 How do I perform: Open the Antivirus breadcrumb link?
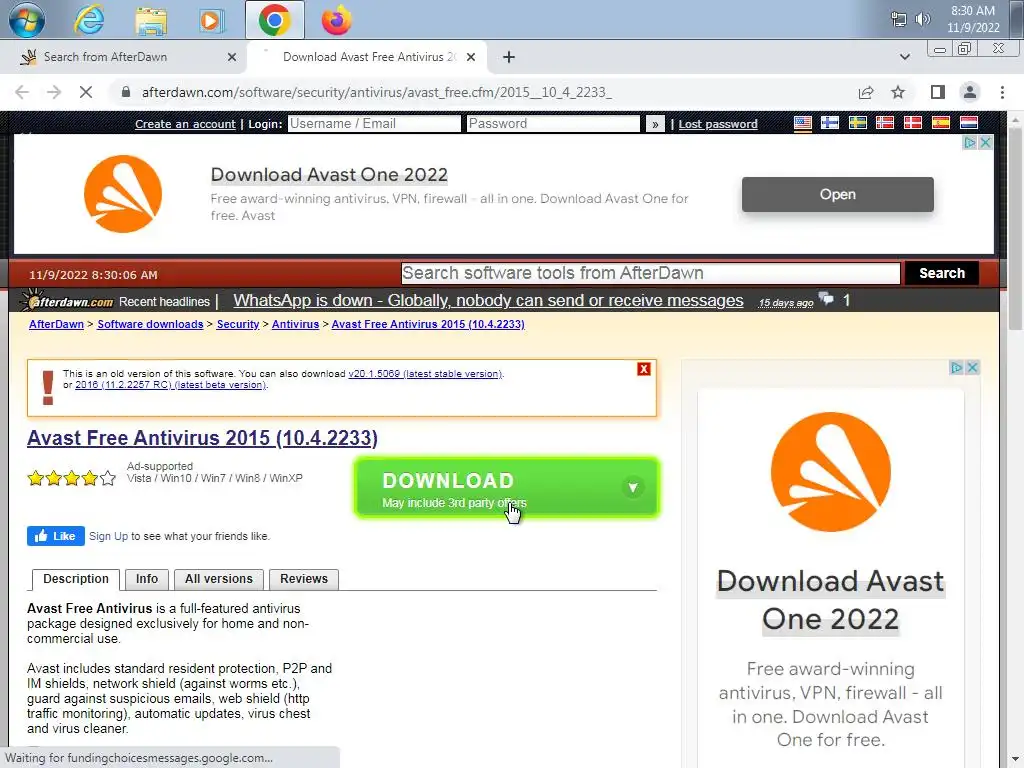point(295,324)
